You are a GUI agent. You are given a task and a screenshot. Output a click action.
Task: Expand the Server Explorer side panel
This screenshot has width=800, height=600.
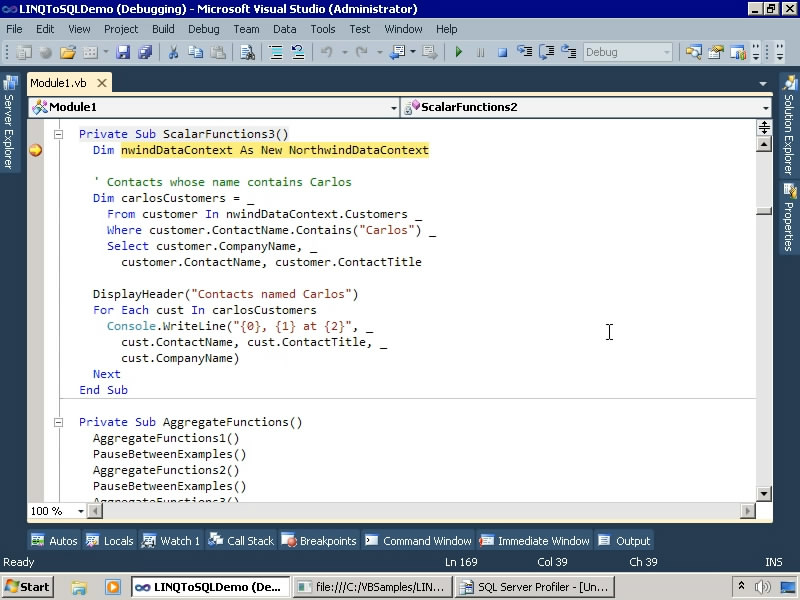[x=9, y=122]
